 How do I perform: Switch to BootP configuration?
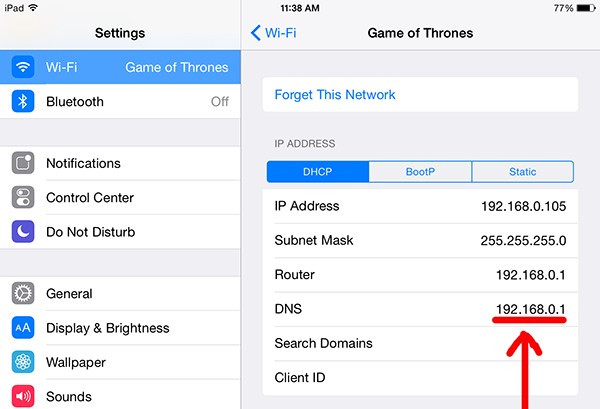pos(420,172)
